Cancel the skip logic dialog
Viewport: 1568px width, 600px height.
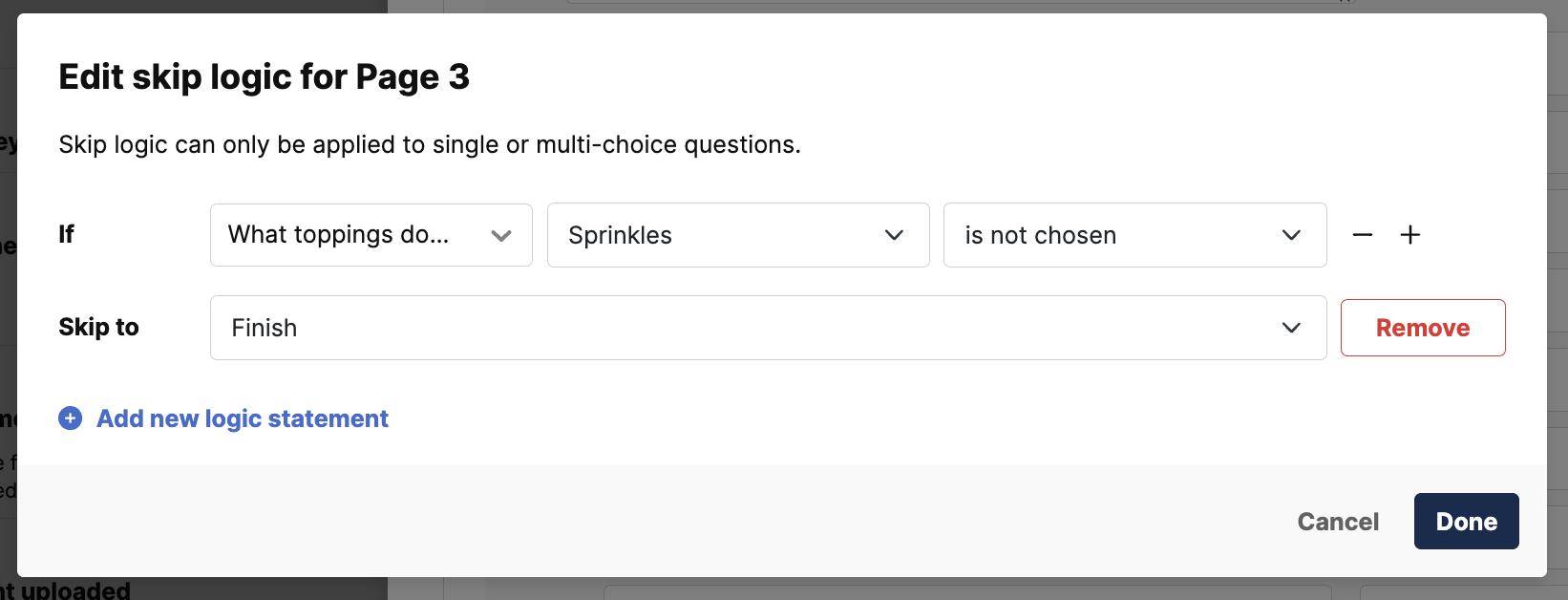[x=1338, y=522]
